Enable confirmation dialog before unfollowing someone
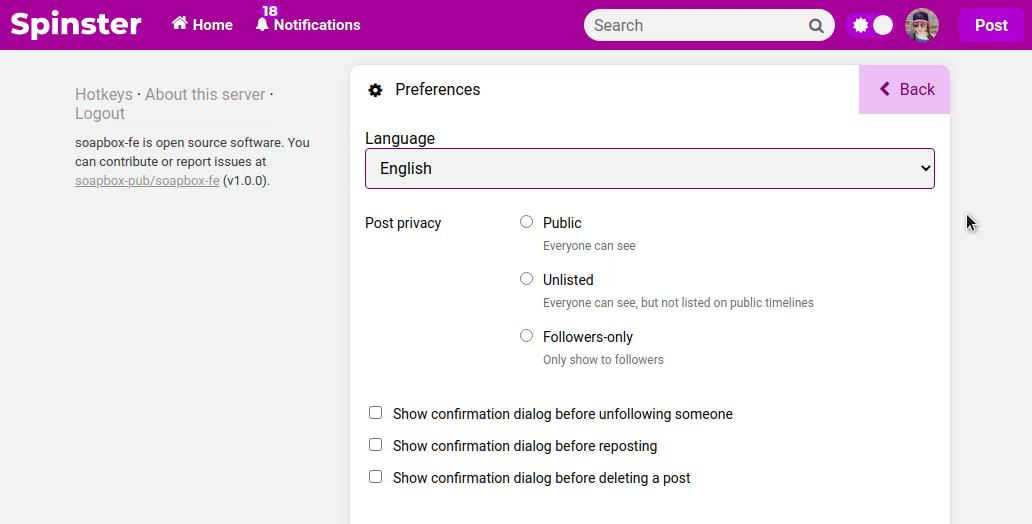This screenshot has height=524, width=1032. coord(375,413)
